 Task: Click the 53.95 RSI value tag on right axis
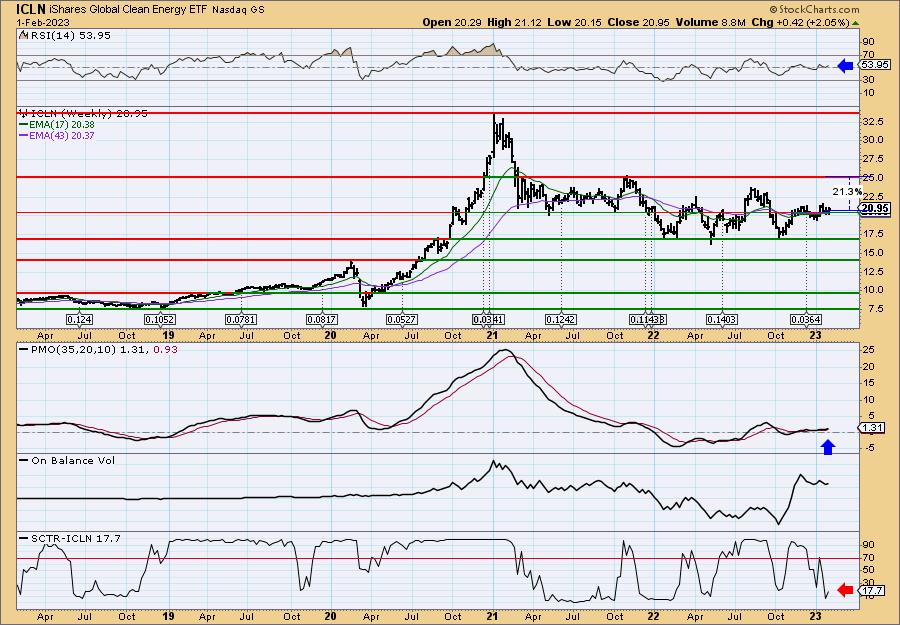pyautogui.click(x=874, y=65)
